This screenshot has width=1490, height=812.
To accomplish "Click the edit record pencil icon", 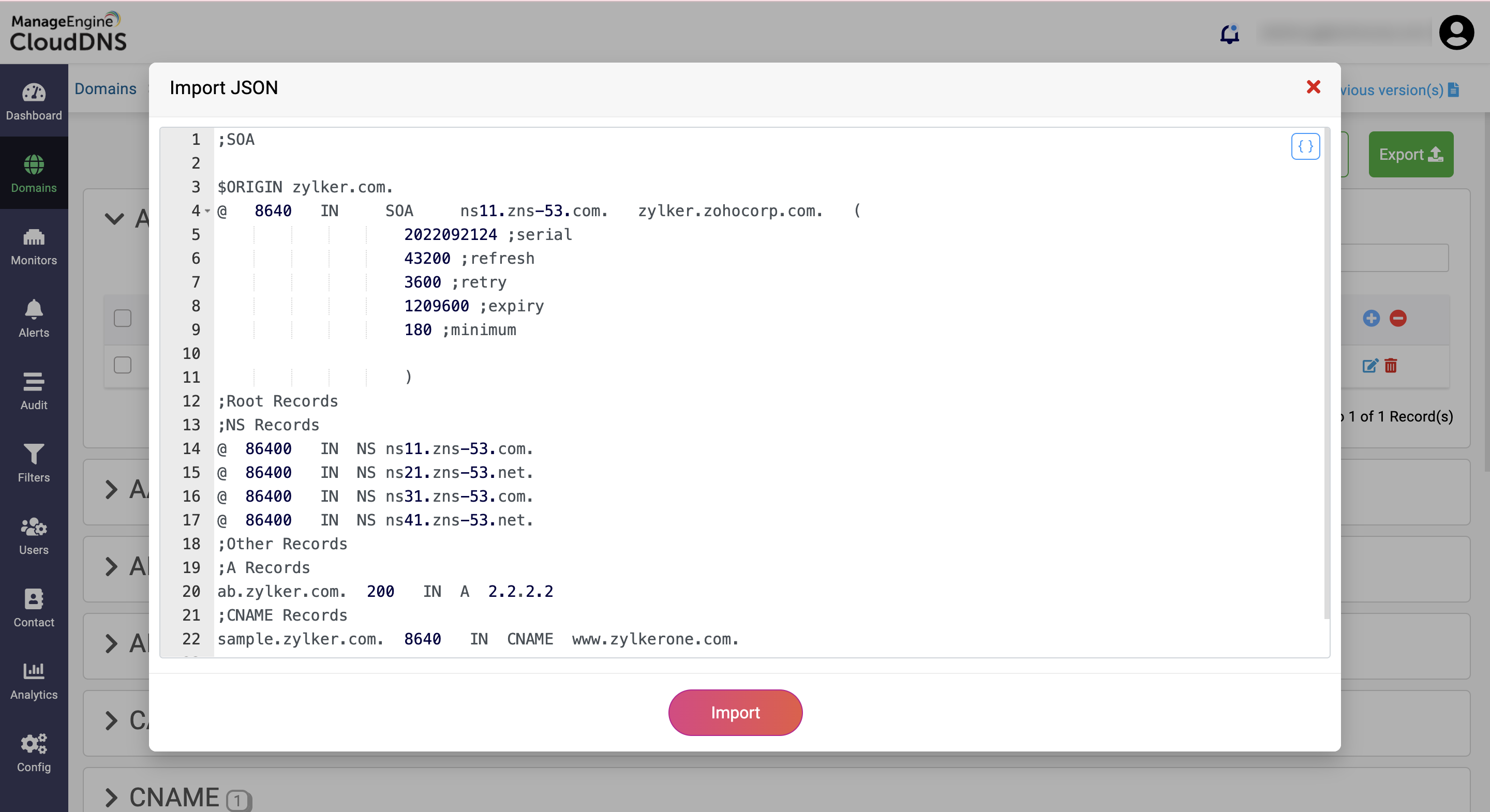I will 1369,366.
